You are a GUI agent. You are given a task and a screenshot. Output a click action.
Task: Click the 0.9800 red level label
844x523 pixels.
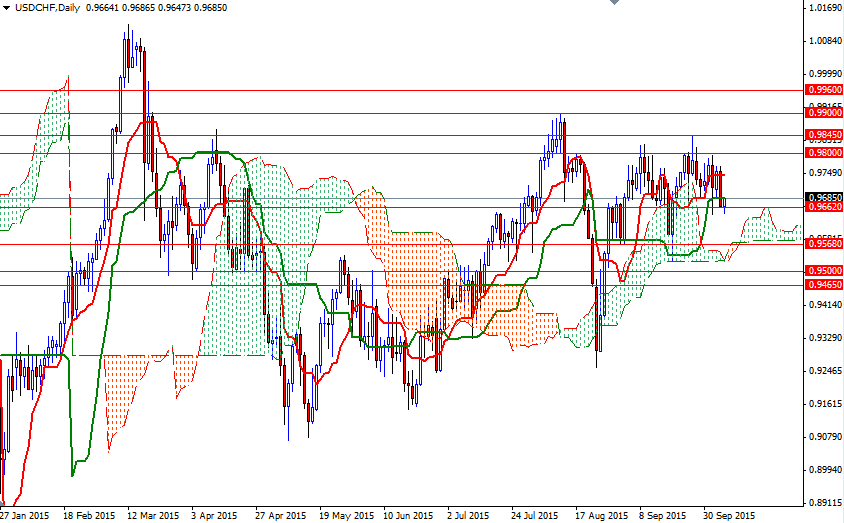coord(824,153)
